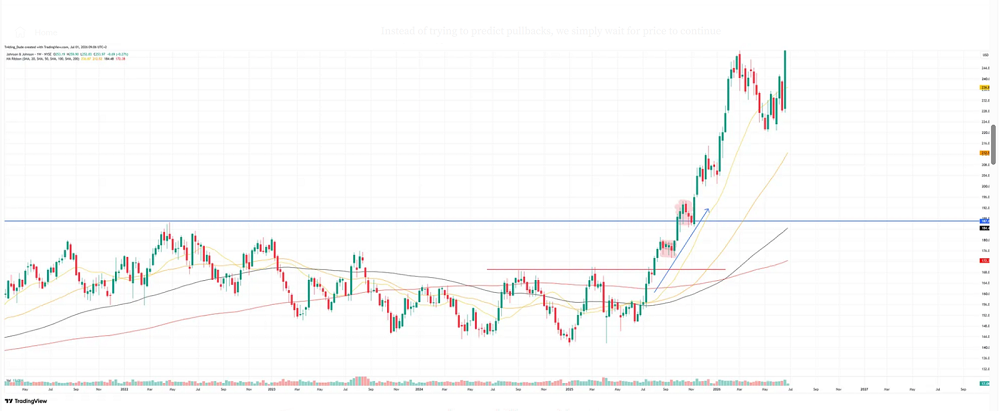This screenshot has width=1000, height=411.
Task: Select the blue upward arrow drawing
Action: pos(681,250)
